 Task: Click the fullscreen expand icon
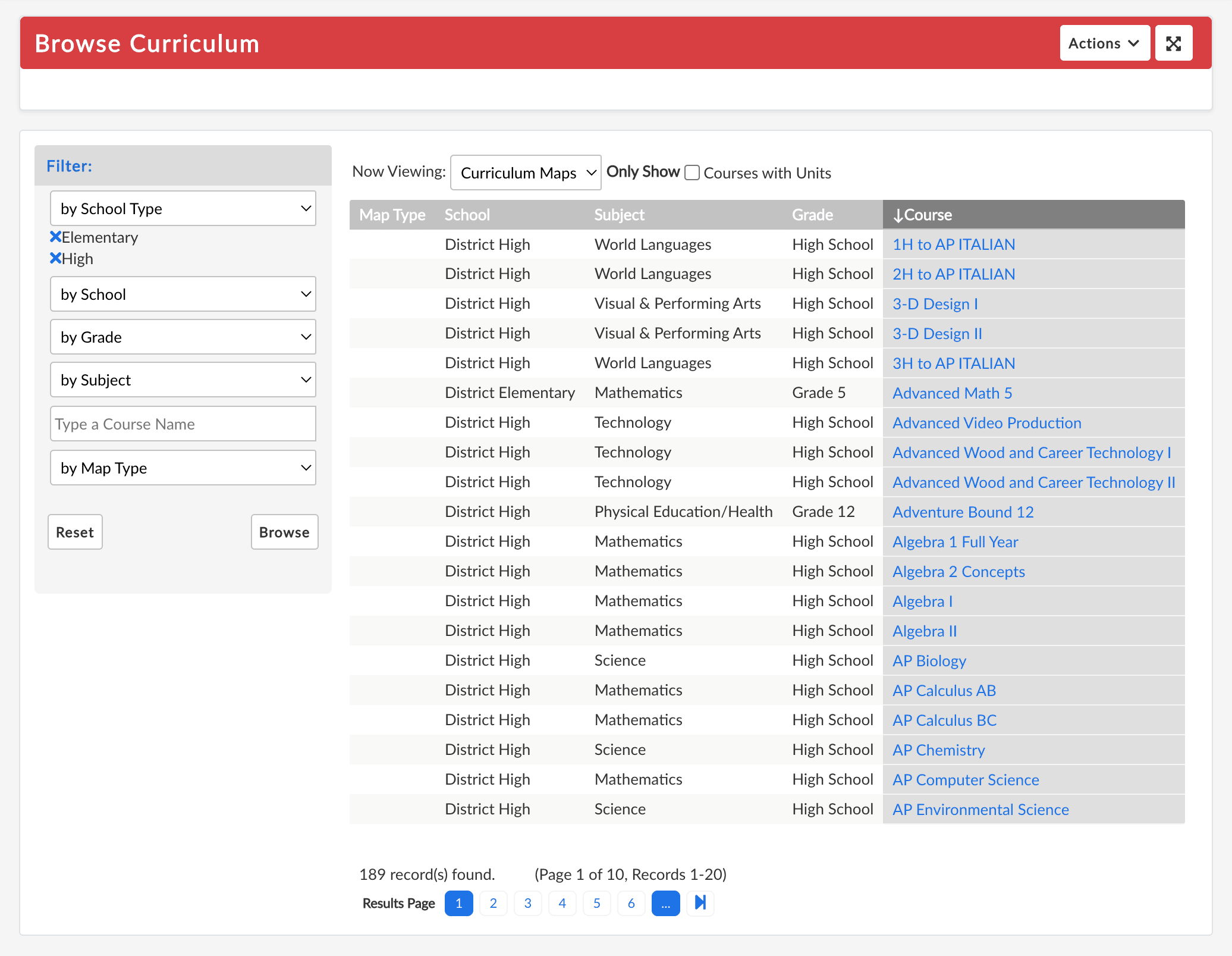click(x=1173, y=43)
